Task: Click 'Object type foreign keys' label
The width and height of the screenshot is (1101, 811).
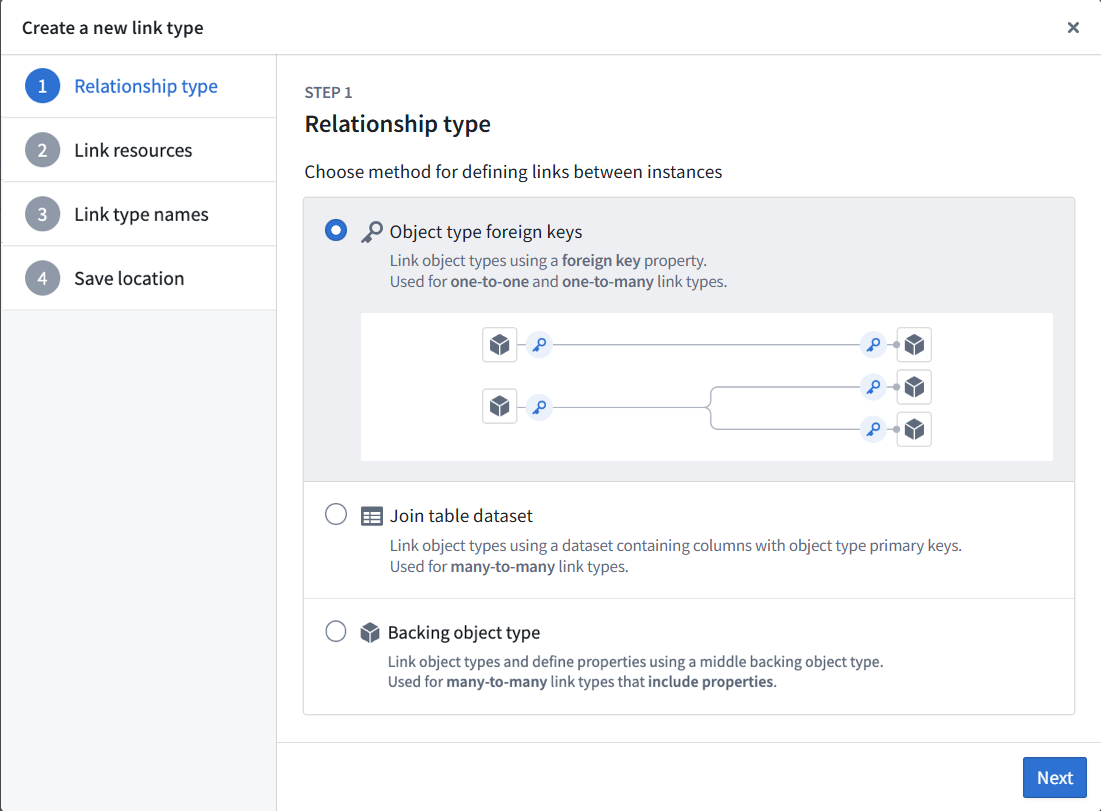Action: pos(486,232)
